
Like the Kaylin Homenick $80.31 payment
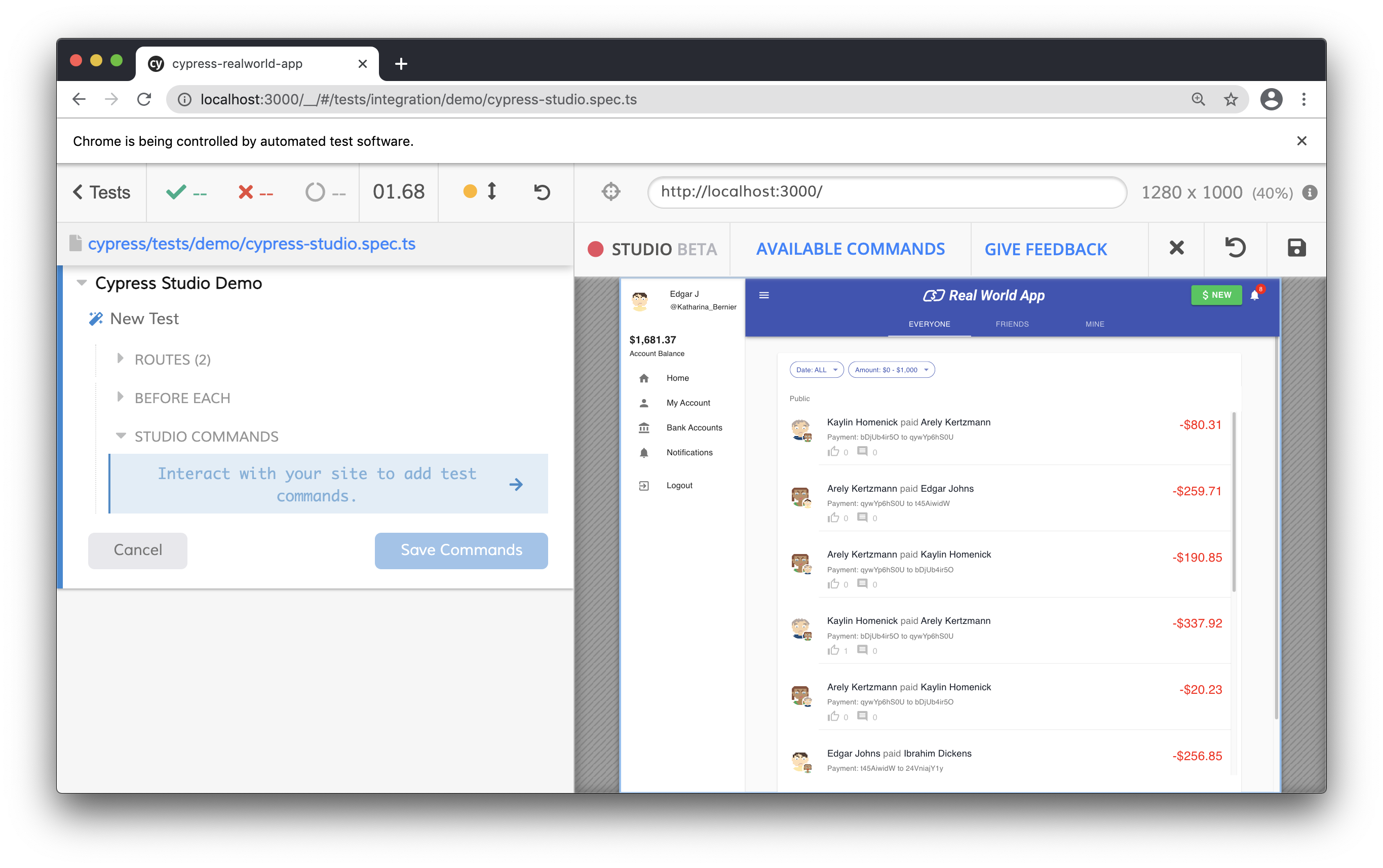click(833, 452)
